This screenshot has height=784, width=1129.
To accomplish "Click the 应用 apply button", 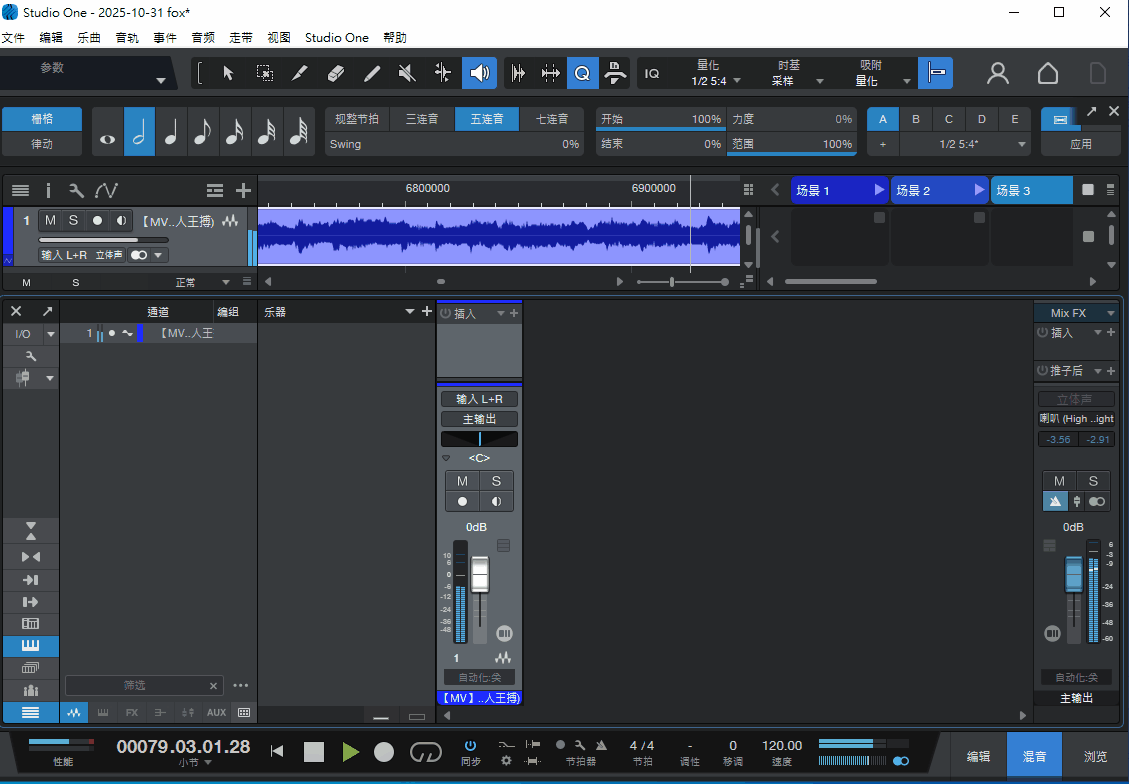I will click(x=1080, y=144).
